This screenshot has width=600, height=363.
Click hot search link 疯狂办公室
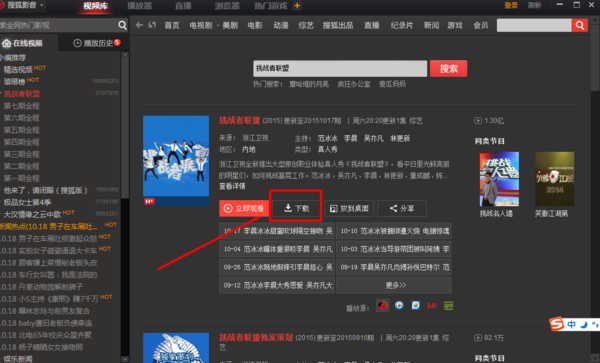(354, 84)
